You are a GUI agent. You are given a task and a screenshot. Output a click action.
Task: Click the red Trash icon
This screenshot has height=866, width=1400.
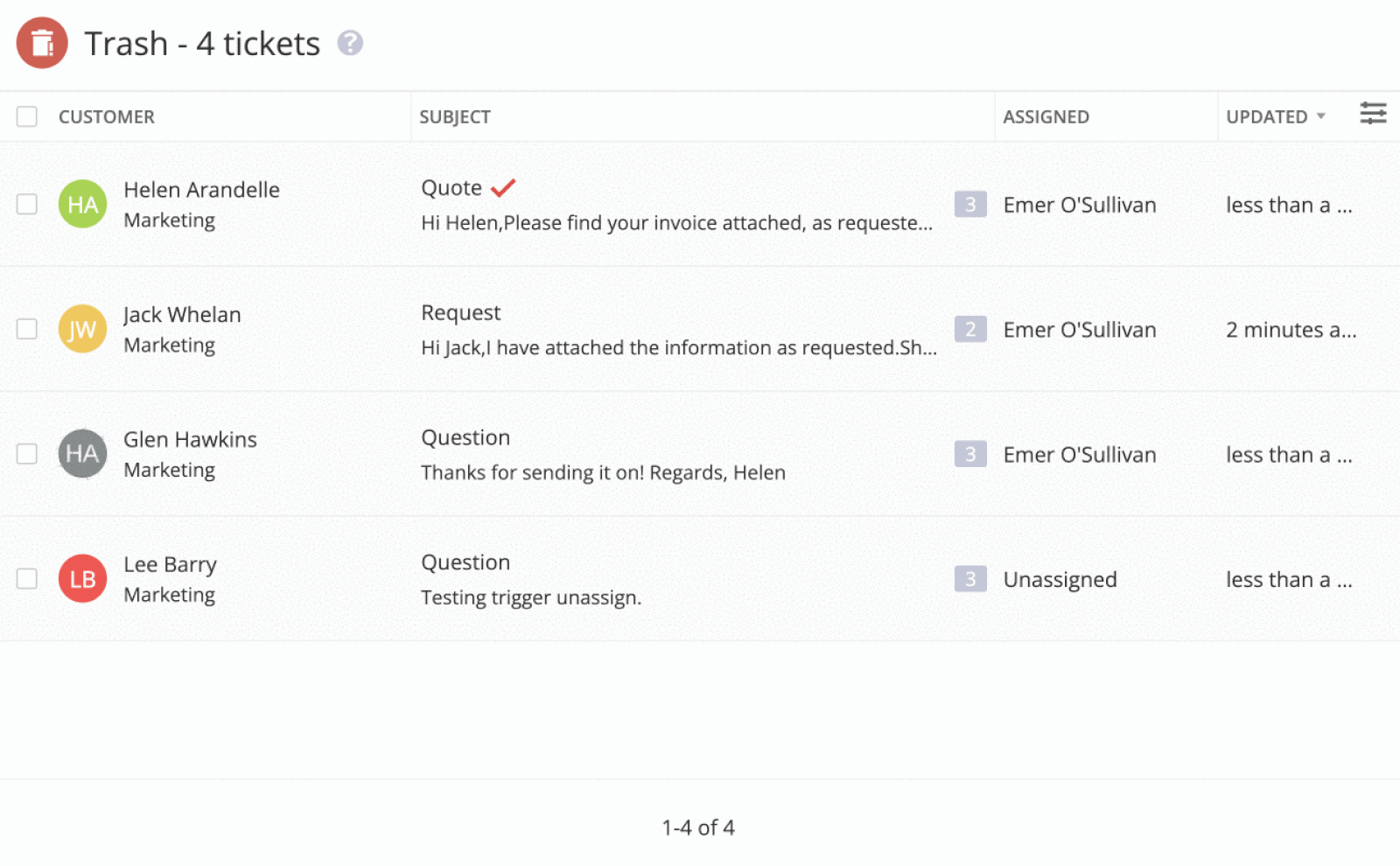[42, 43]
